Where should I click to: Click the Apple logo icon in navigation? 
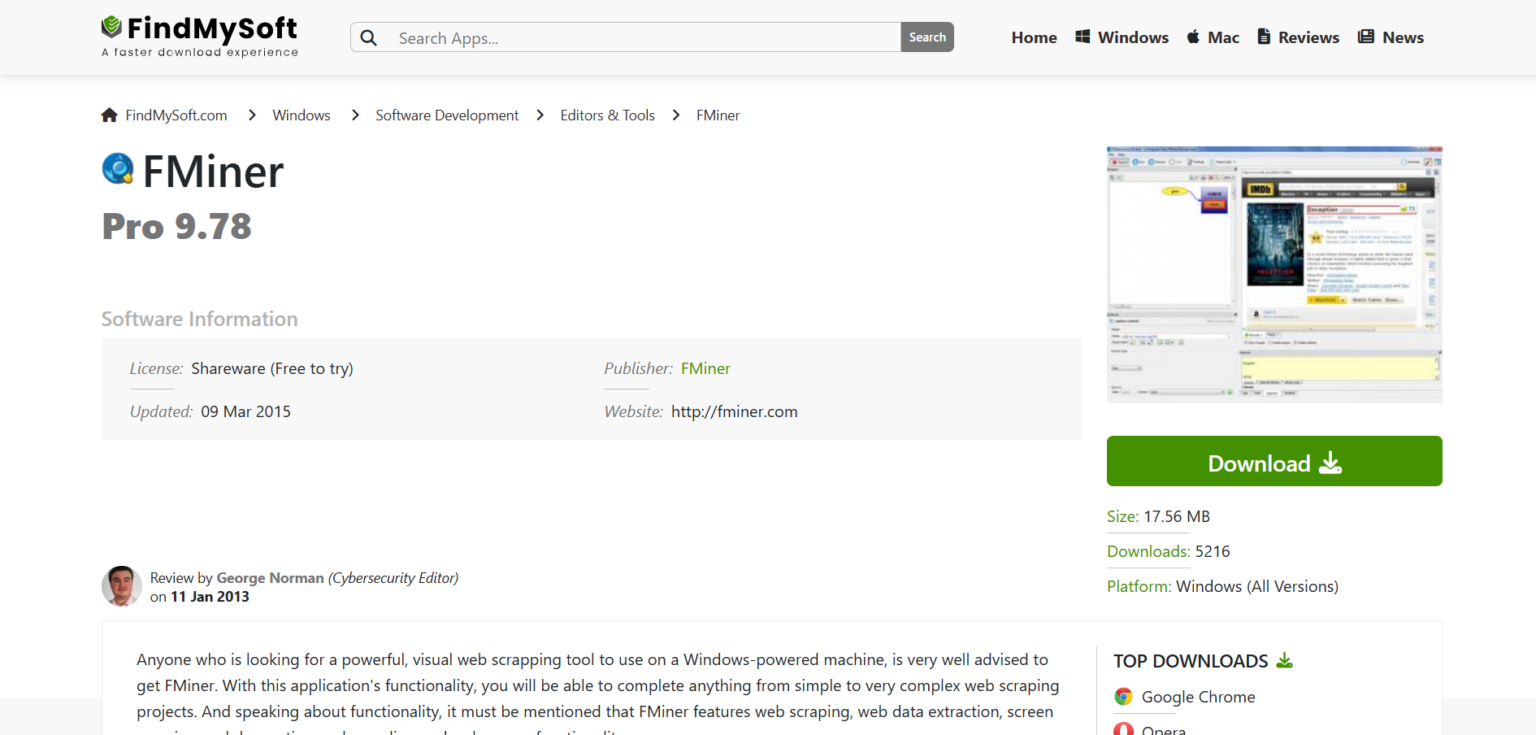1193,37
